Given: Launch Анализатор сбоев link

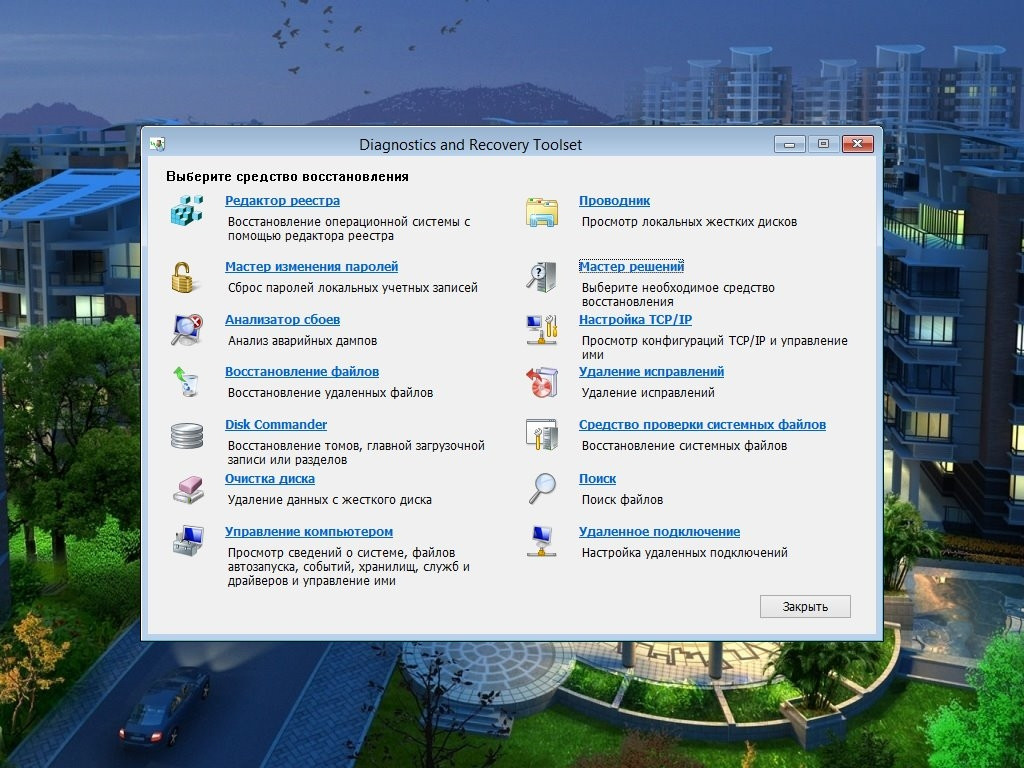Looking at the screenshot, I should click(x=282, y=319).
